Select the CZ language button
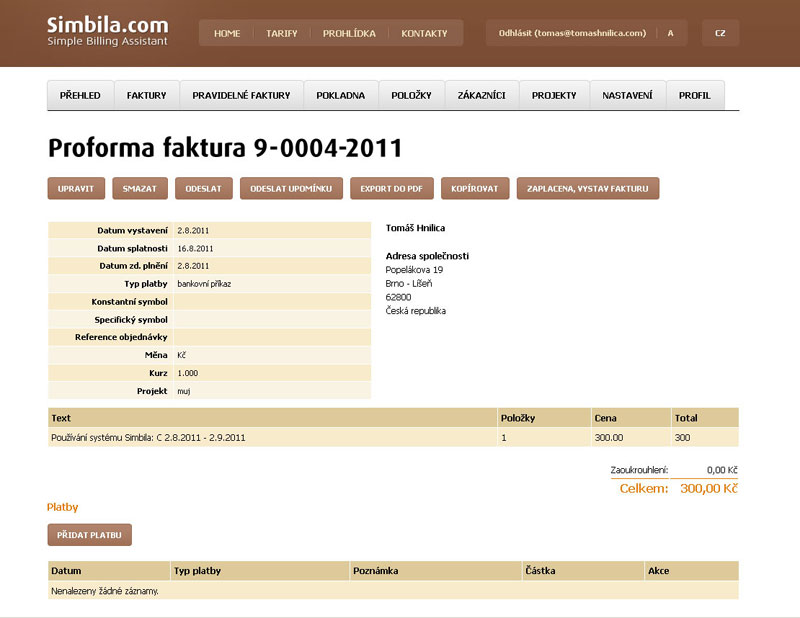Viewport: 800px width, 618px height. (720, 33)
